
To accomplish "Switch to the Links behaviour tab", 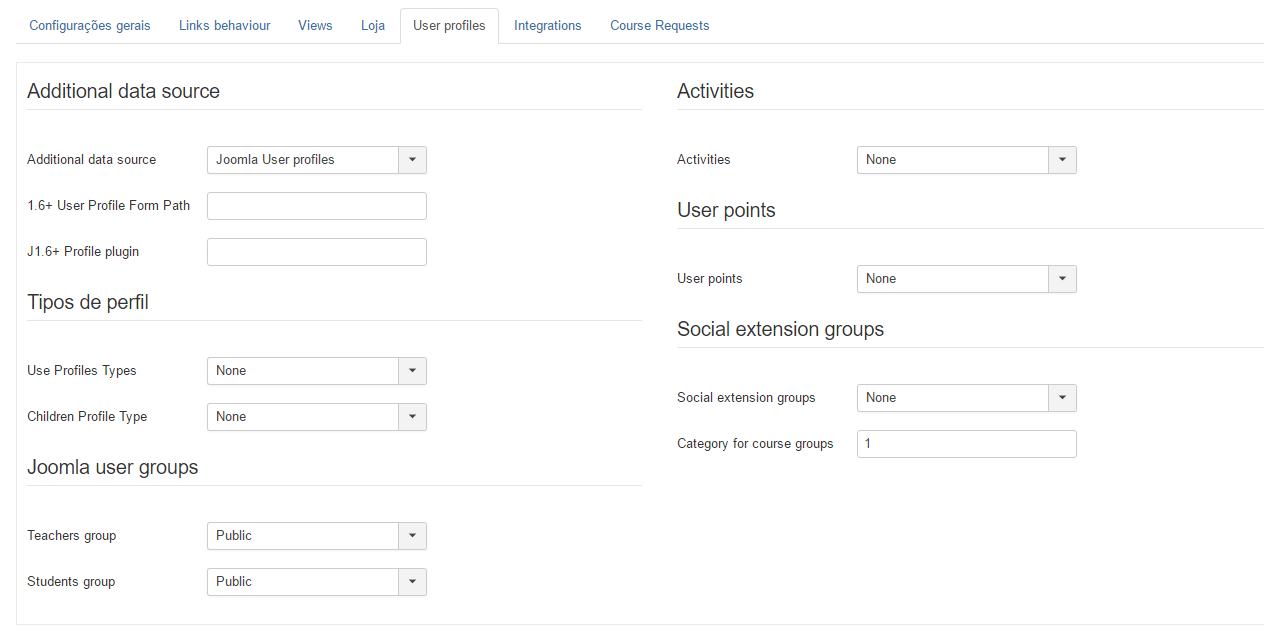I will 224,26.
